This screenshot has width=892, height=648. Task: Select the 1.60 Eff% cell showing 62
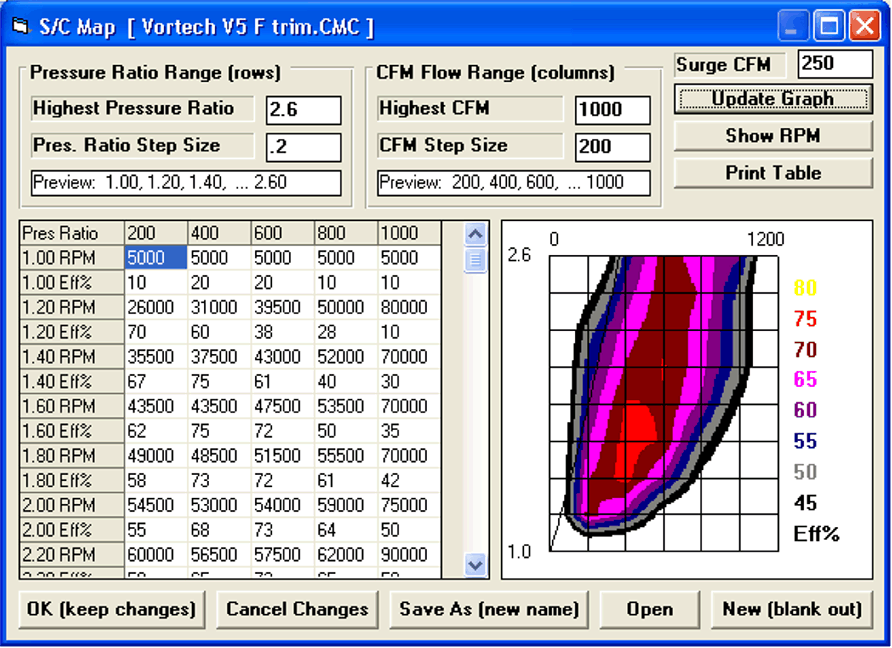(x=156, y=431)
